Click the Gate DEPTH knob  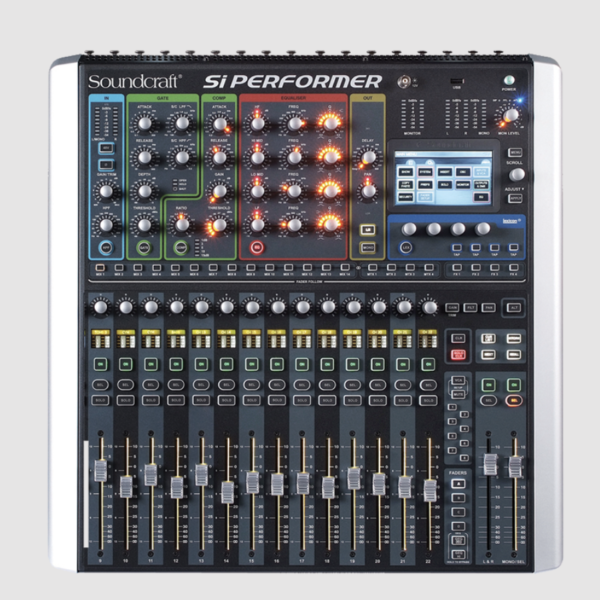click(x=145, y=191)
